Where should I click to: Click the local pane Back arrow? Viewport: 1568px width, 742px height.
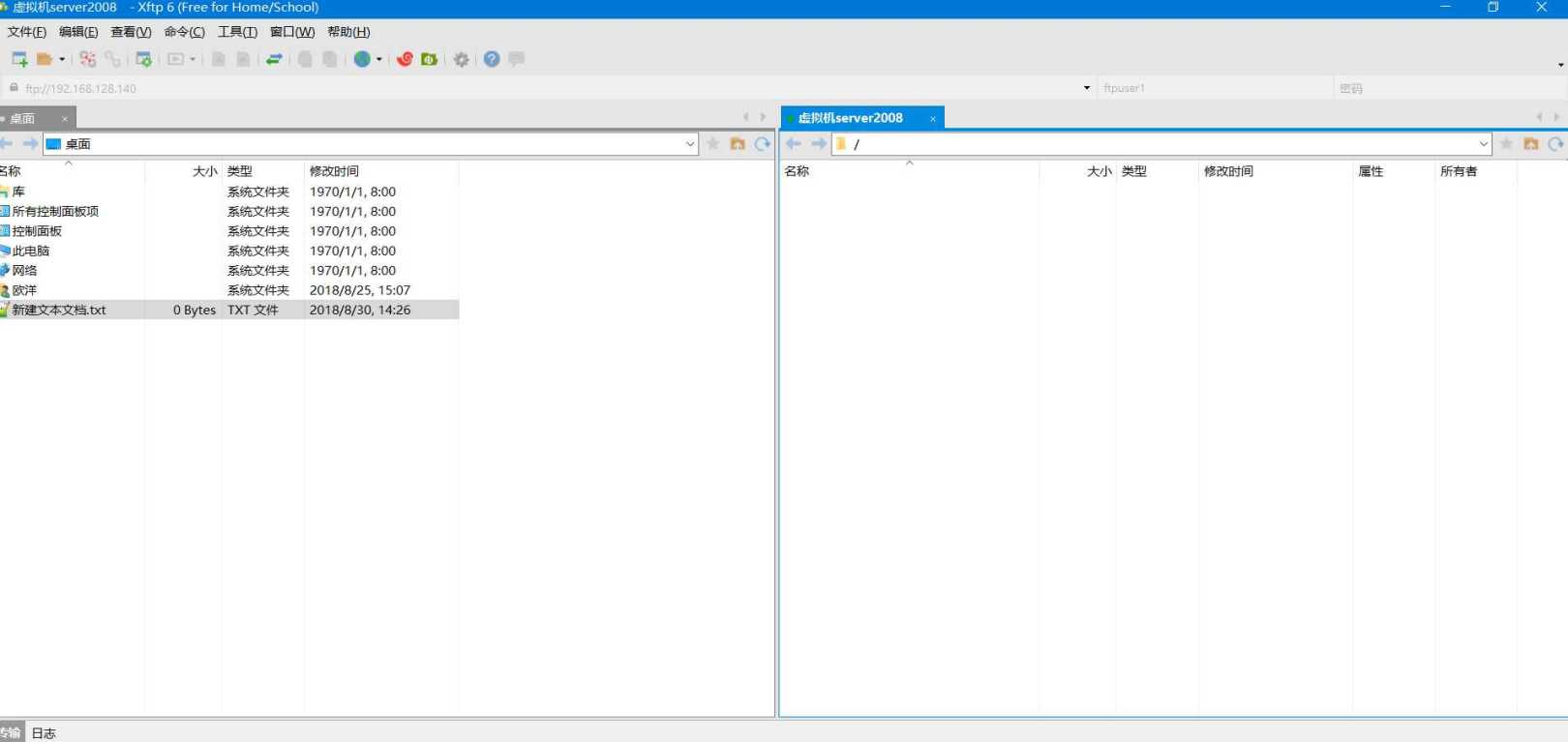tap(7, 144)
